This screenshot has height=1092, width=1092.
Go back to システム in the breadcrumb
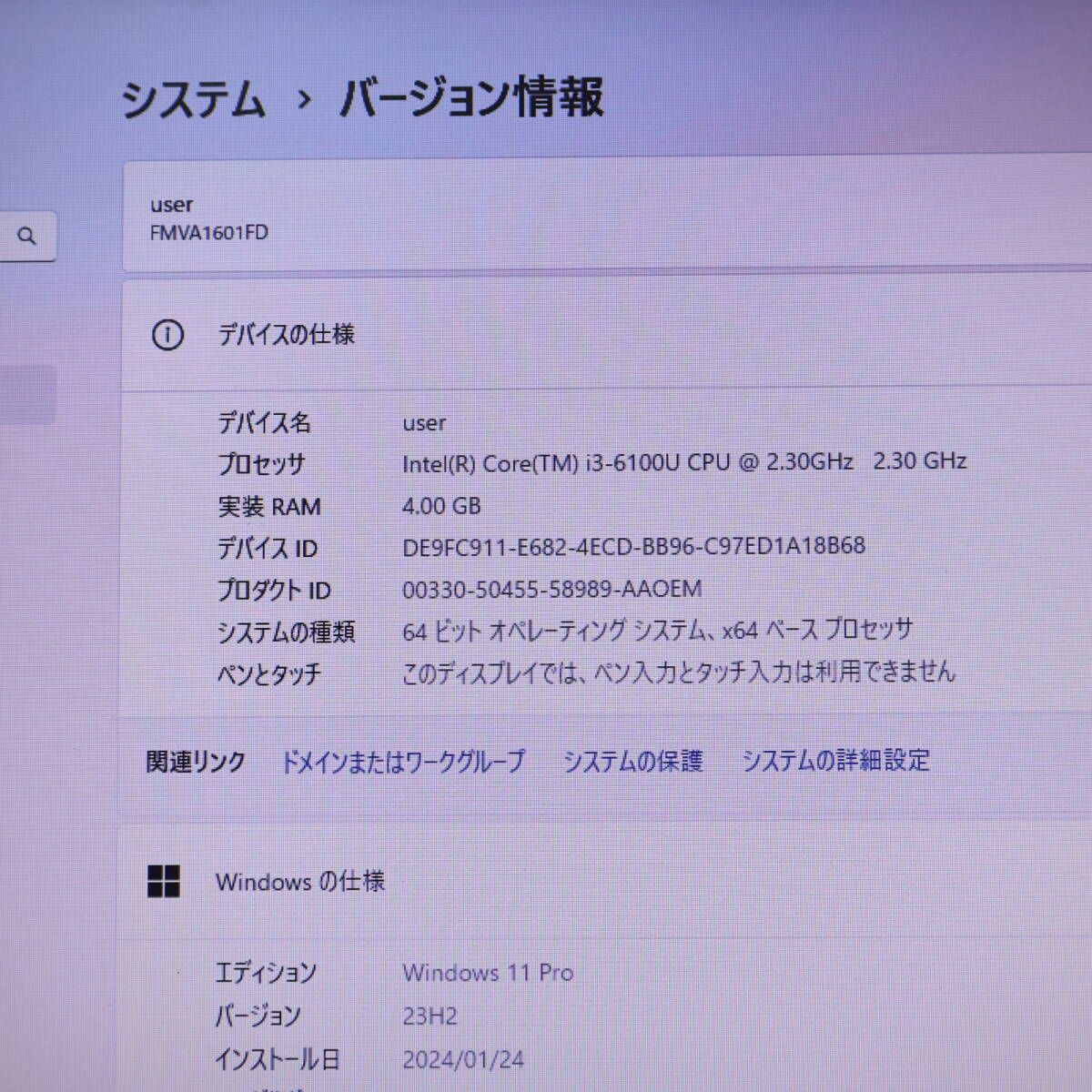[193, 99]
